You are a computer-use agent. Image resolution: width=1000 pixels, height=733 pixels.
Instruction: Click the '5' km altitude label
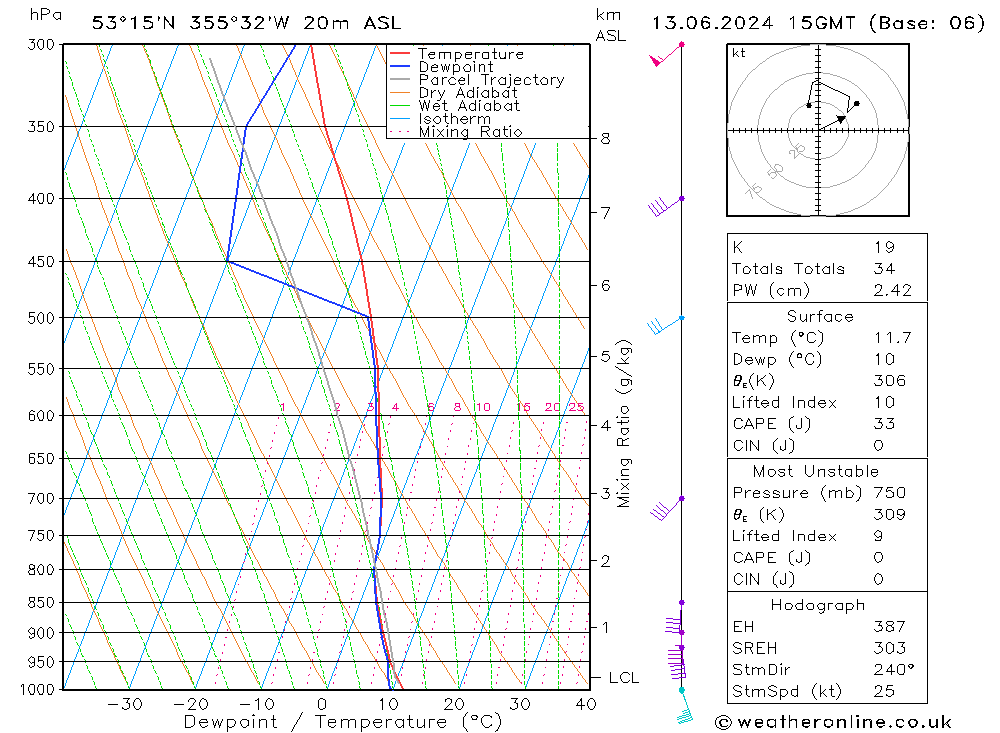[605, 356]
